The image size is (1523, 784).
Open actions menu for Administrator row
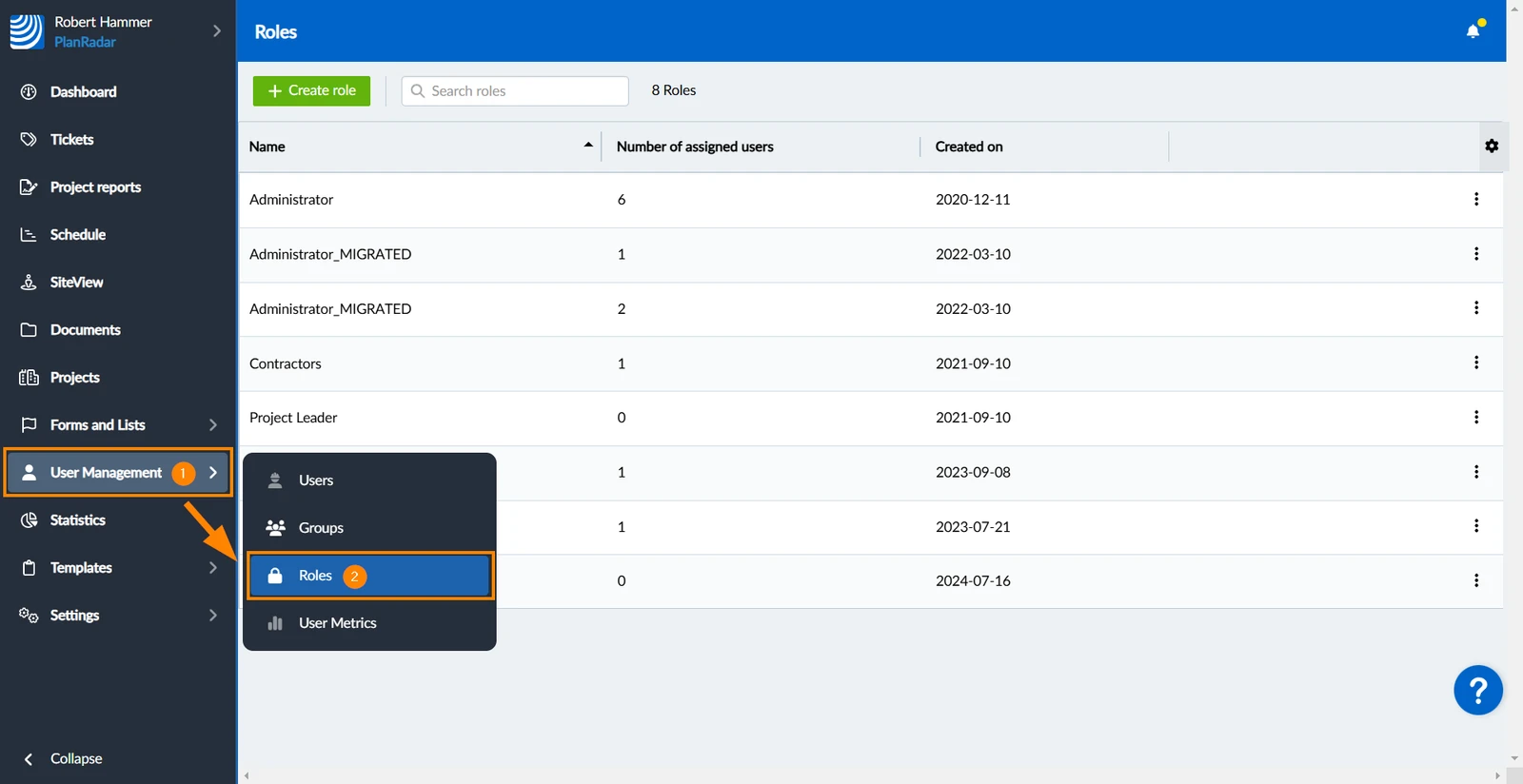point(1476,199)
